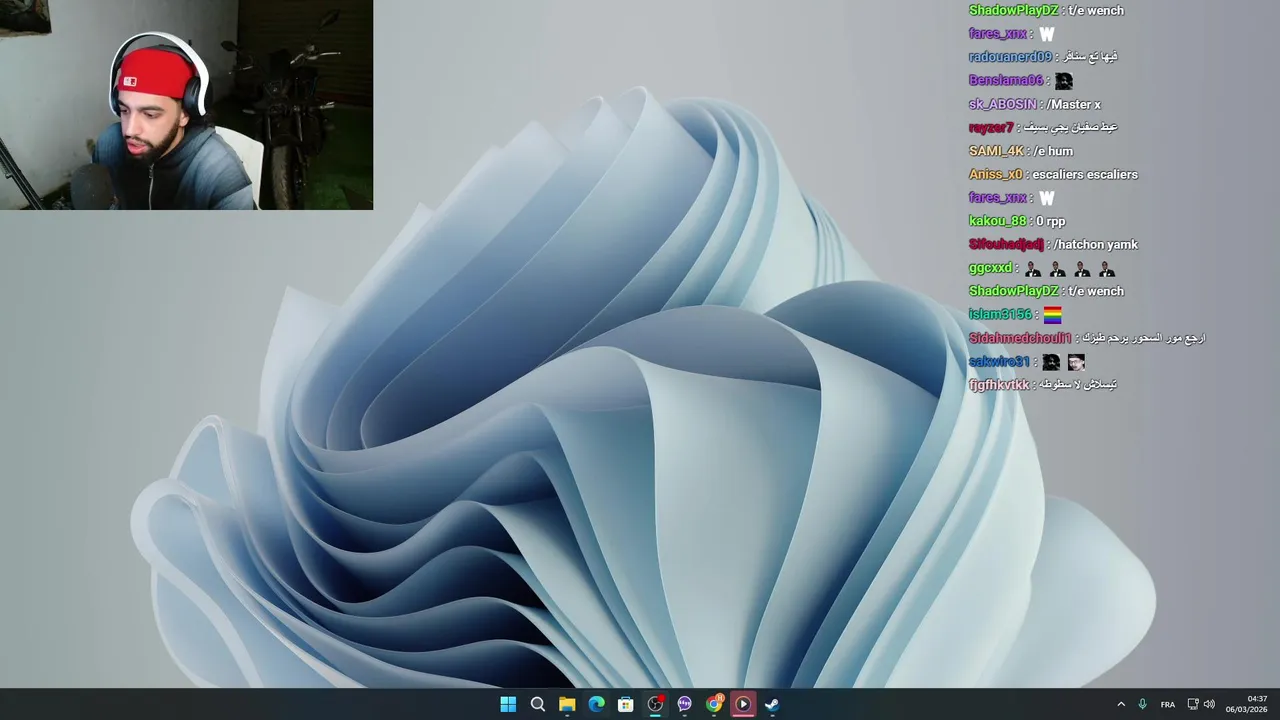Click the '0 rpp' chat message
This screenshot has height=720, width=1280.
pos(1051,221)
